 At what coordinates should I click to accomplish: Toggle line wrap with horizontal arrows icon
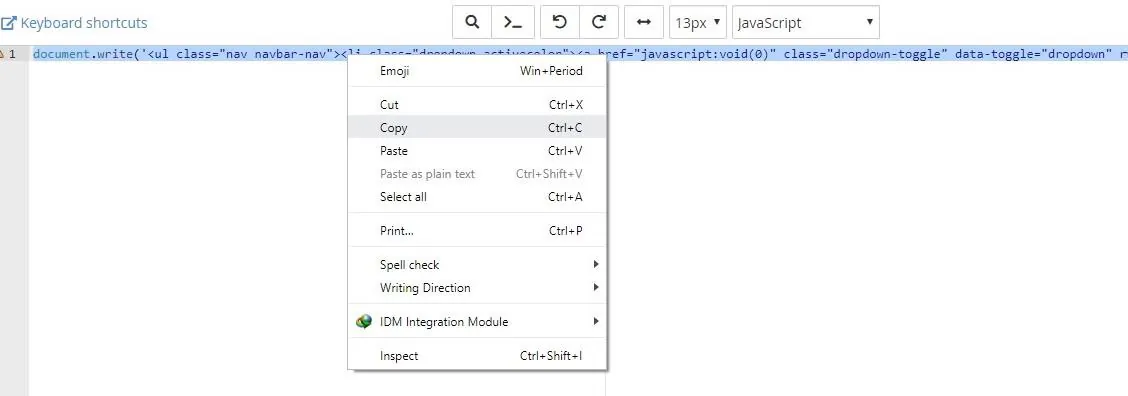[x=644, y=22]
